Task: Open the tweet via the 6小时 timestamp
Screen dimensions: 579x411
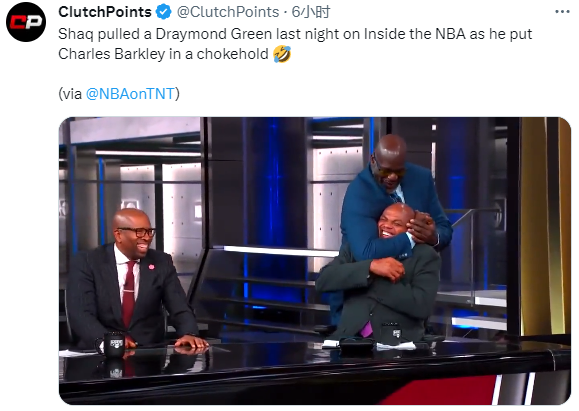Action: coord(311,12)
